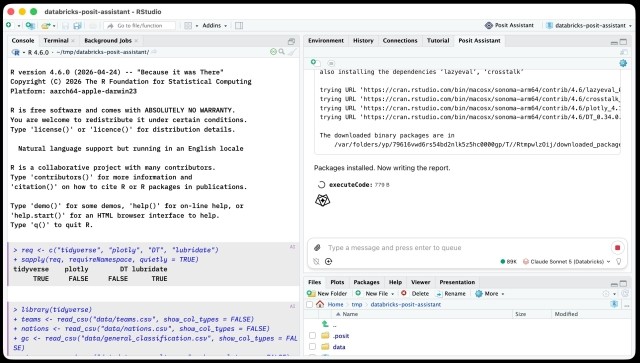Click the 89K token usage indicator
The width and height of the screenshot is (640, 363).
pyautogui.click(x=509, y=261)
